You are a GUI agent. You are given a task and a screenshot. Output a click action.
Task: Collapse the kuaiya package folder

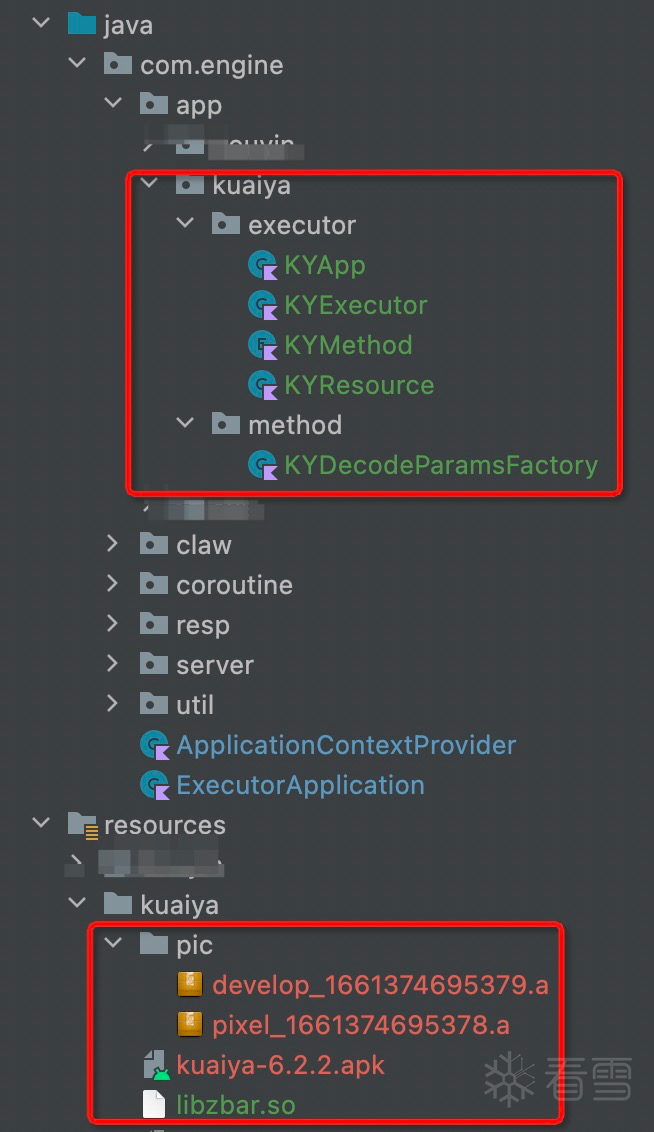coord(149,185)
